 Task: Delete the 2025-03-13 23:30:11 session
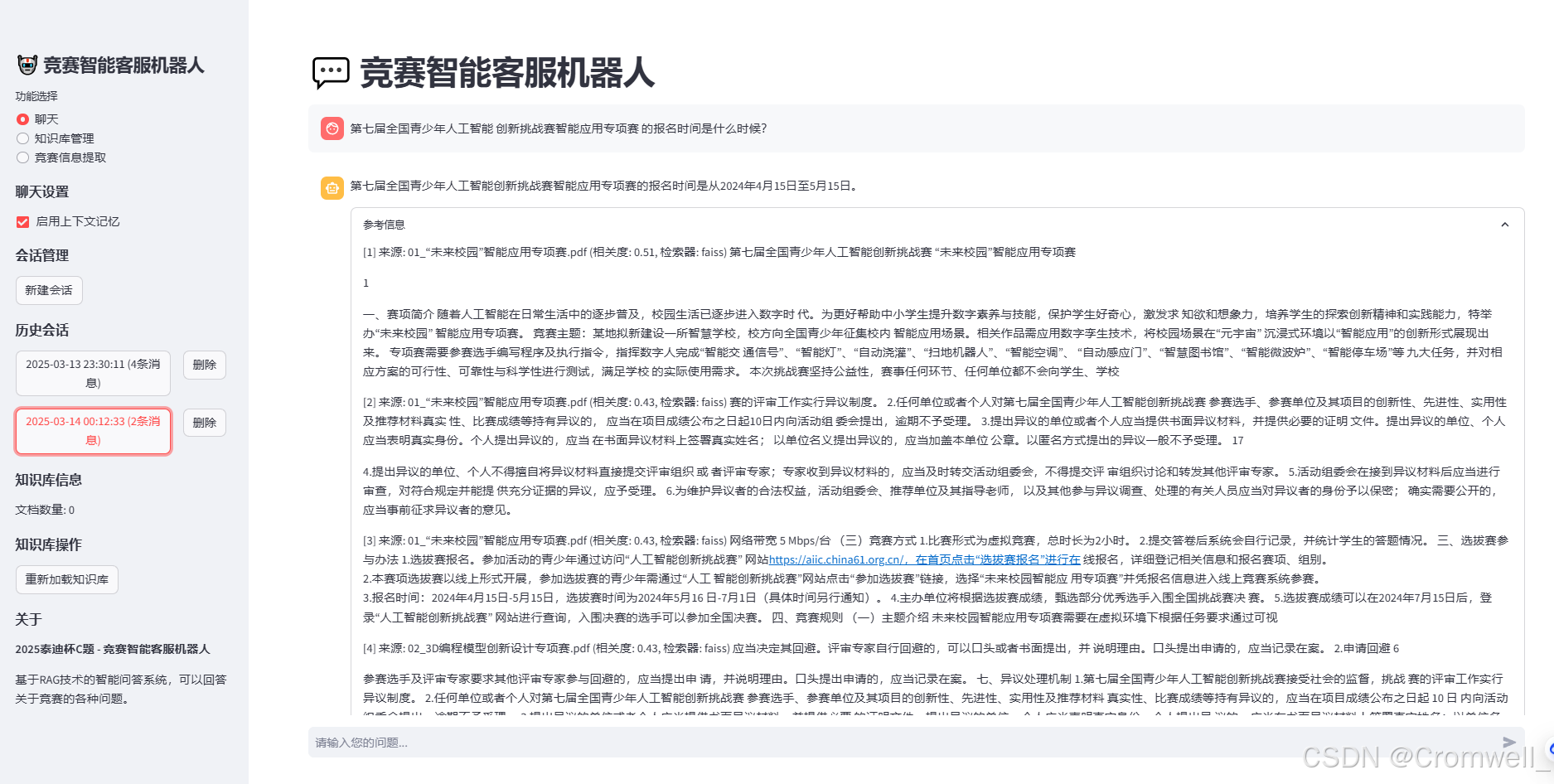pyautogui.click(x=205, y=365)
